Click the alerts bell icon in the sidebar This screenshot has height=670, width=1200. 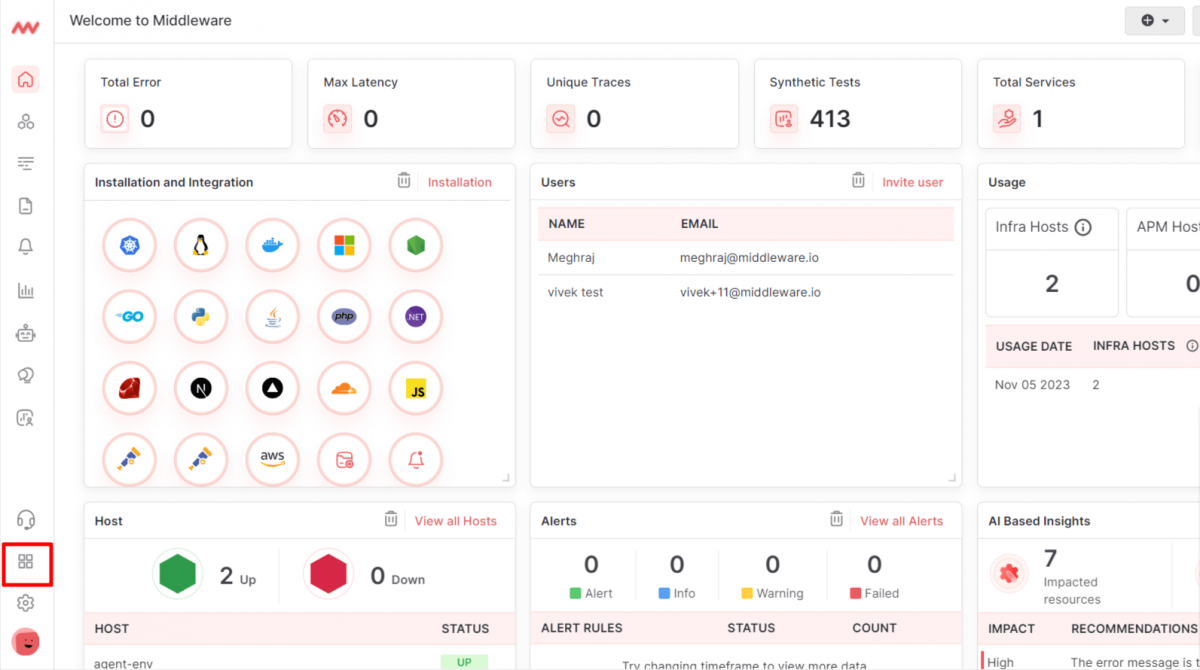27,246
